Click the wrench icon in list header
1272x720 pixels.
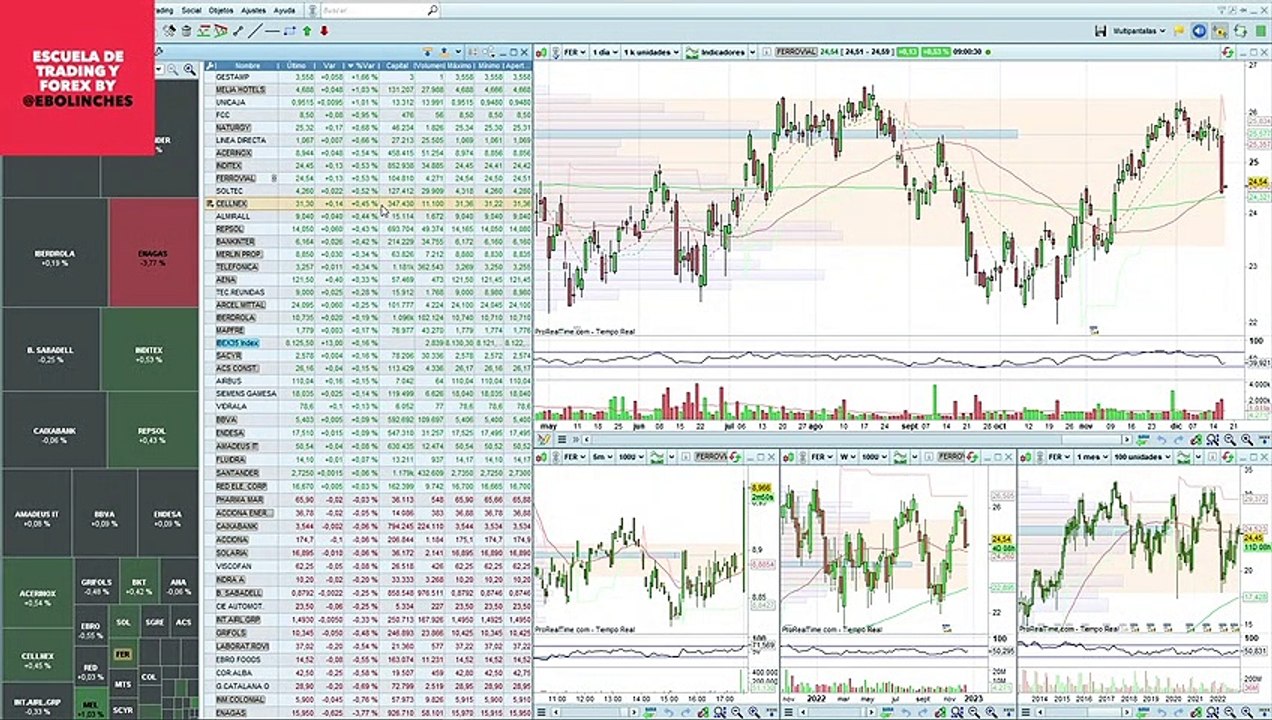(210, 66)
